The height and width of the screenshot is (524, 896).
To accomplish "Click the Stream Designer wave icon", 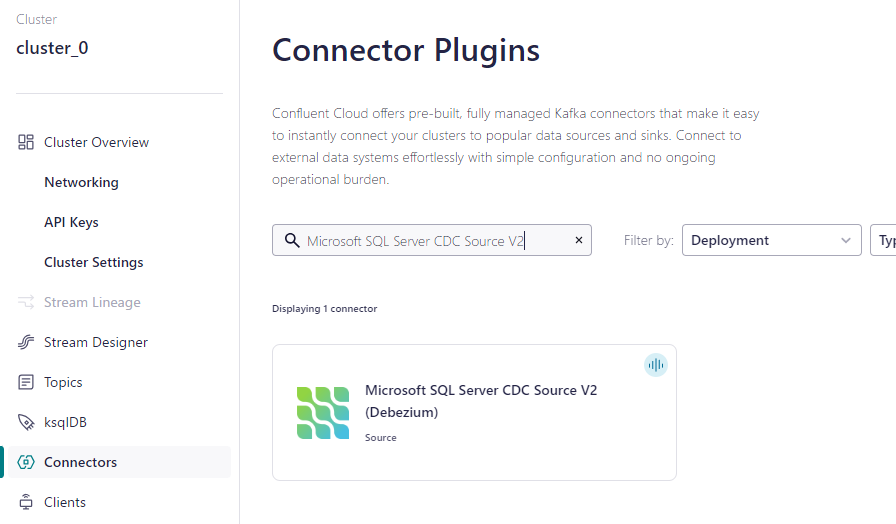I will (26, 342).
